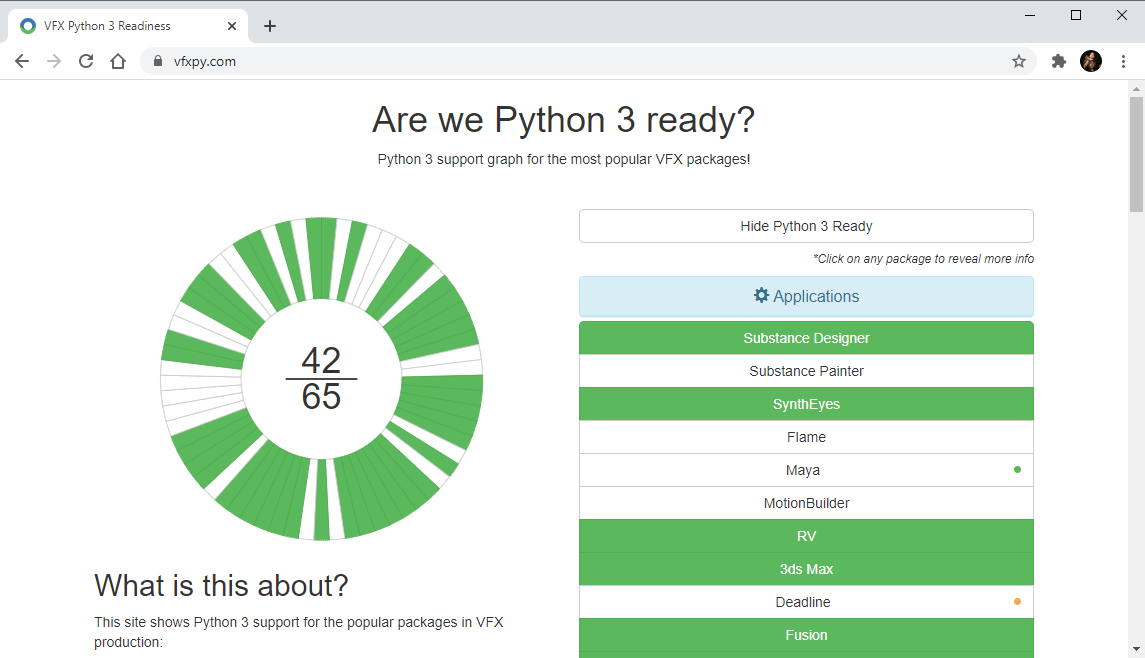Open the Extensions puzzle icon
Image resolution: width=1145 pixels, height=658 pixels.
tap(1058, 61)
